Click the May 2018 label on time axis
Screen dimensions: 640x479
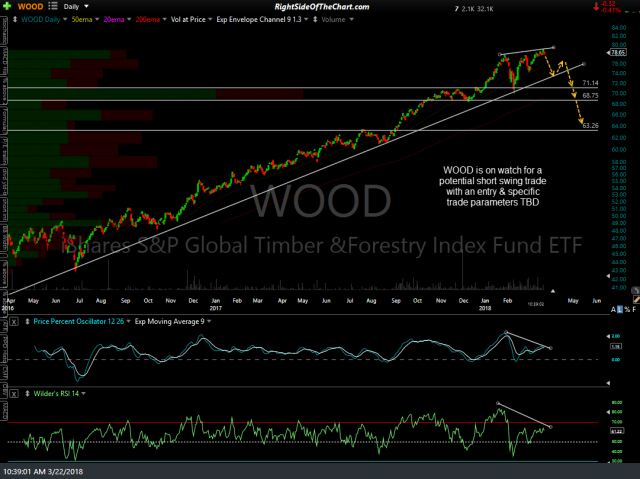click(573, 301)
